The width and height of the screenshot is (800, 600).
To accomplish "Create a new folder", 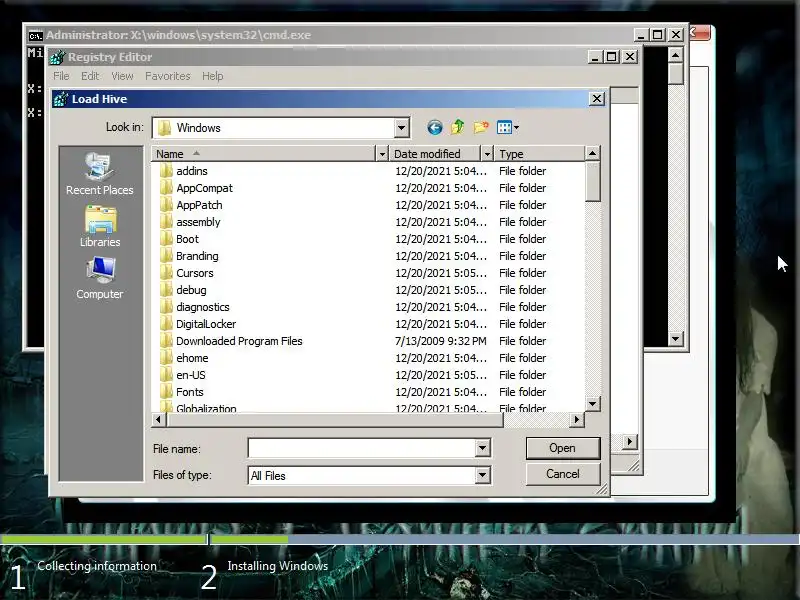I will (x=481, y=127).
